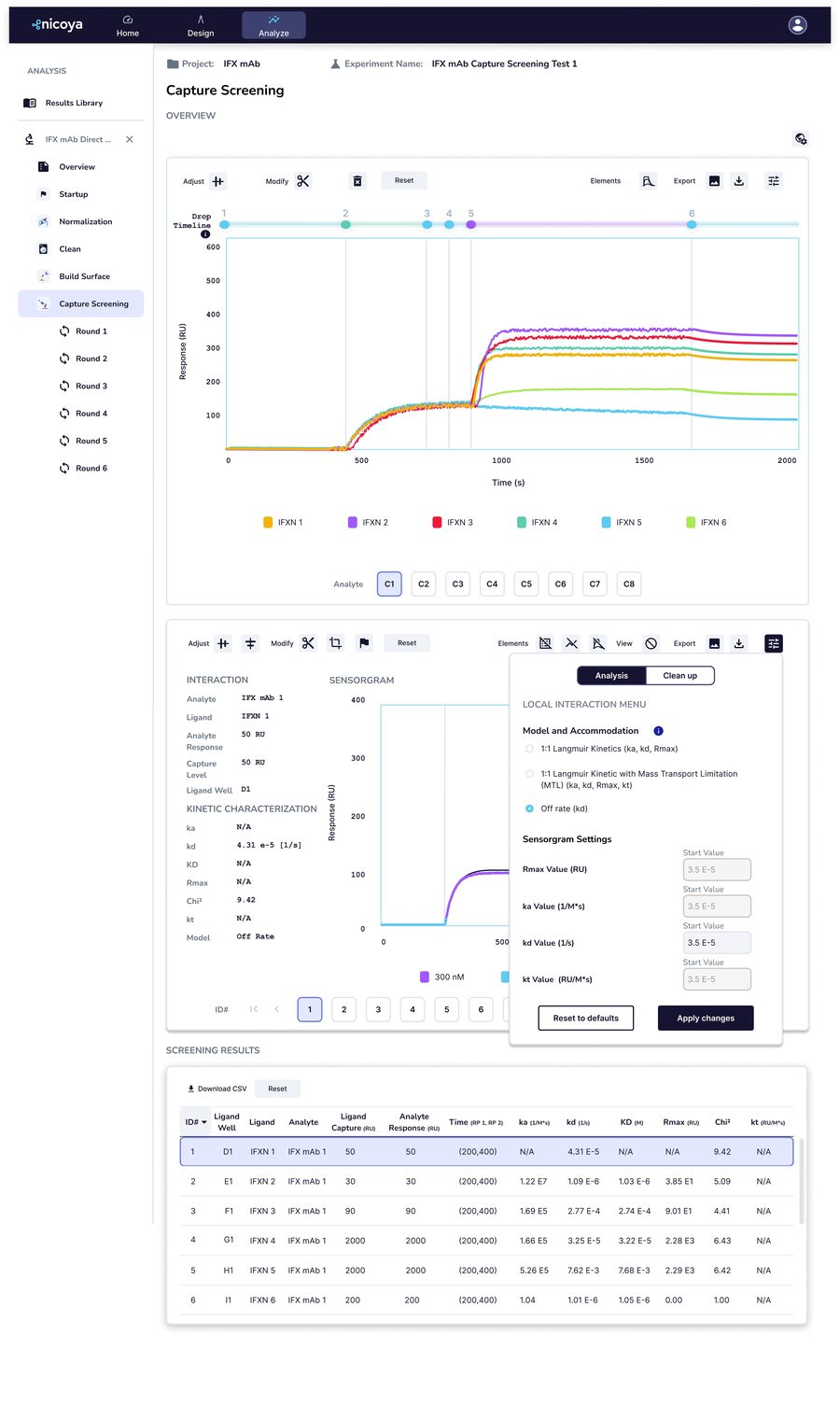The image size is (840, 1406).
Task: Click Apply changes
Action: [706, 1018]
